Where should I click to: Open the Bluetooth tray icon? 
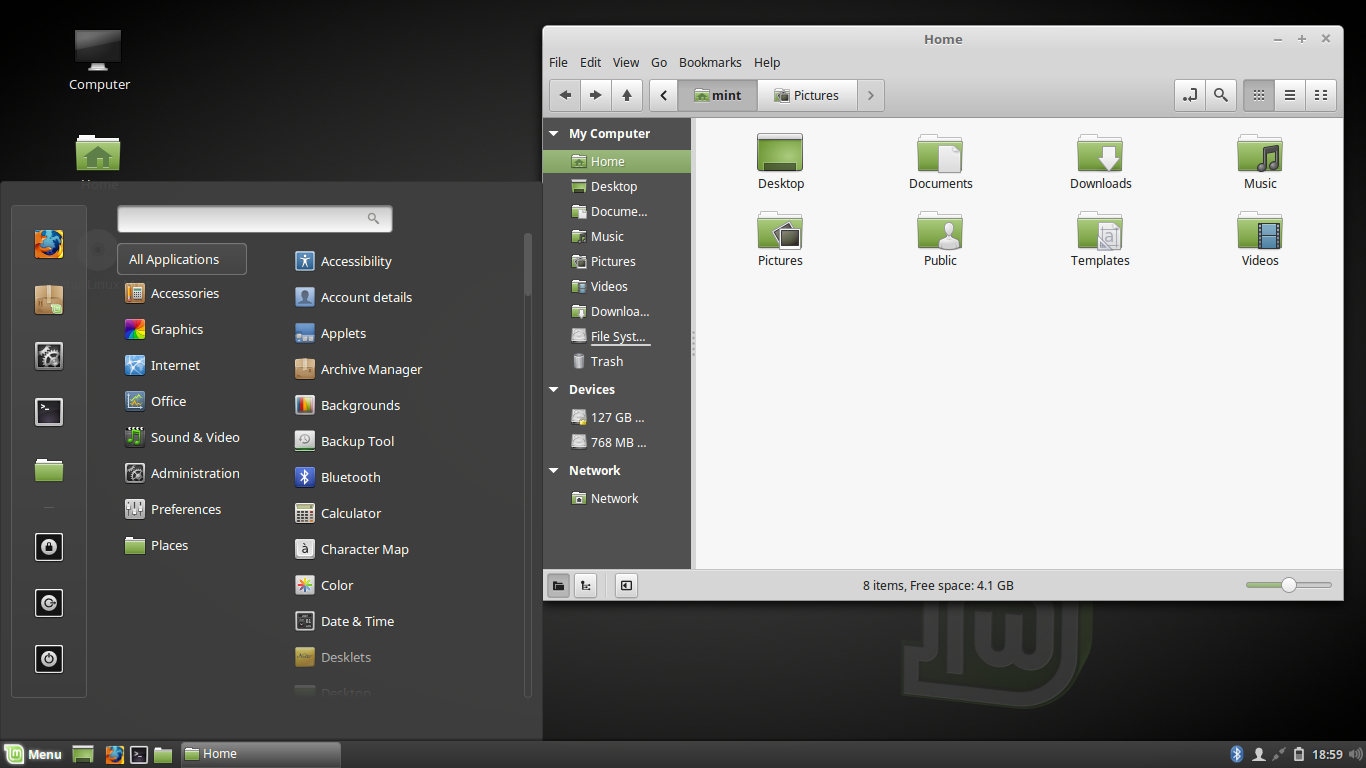pos(1236,754)
